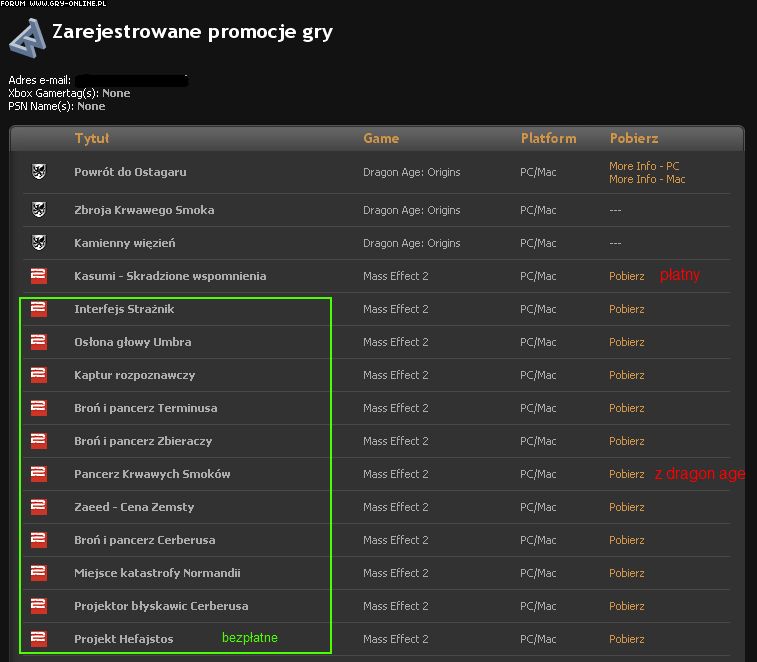Click the Mass Effect 2 icon beside Zaeed - Cena Zemsty
The width and height of the screenshot is (757, 662).
39,506
